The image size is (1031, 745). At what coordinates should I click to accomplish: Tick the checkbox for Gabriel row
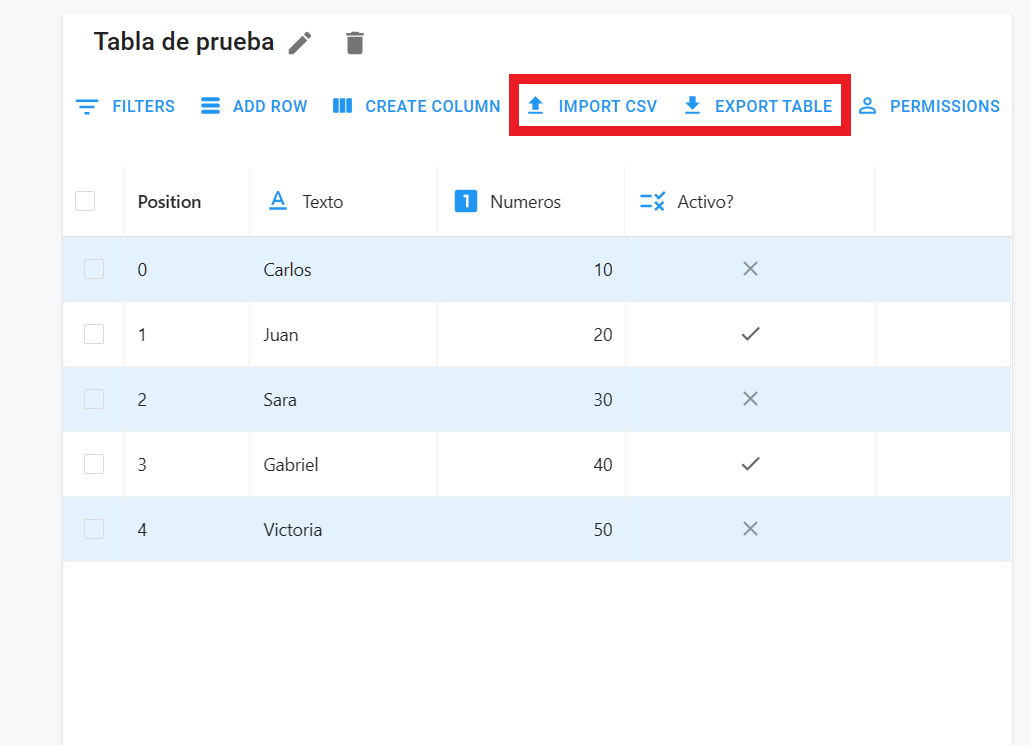pyautogui.click(x=94, y=464)
